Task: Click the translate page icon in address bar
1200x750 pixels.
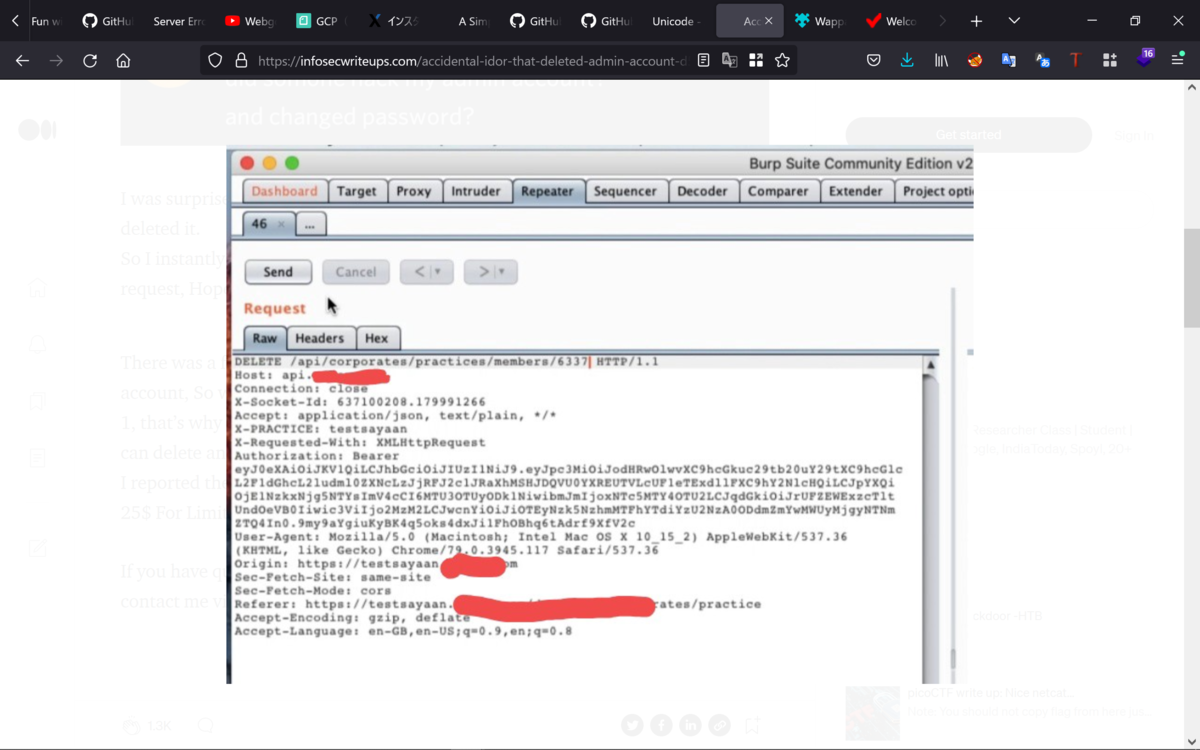Action: pyautogui.click(x=730, y=61)
